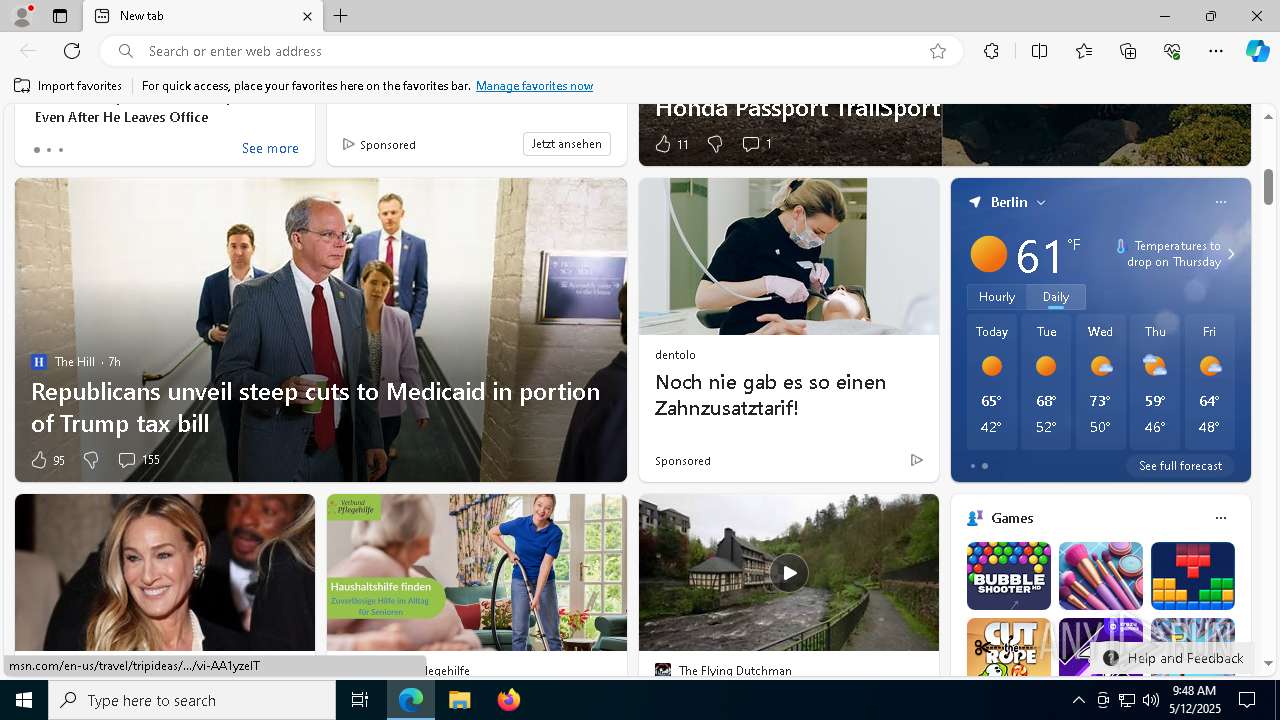Screen dimensions: 1280x720
Task: Open dentolo Zahnzusatztarif sponsored ad
Action: tap(770, 395)
